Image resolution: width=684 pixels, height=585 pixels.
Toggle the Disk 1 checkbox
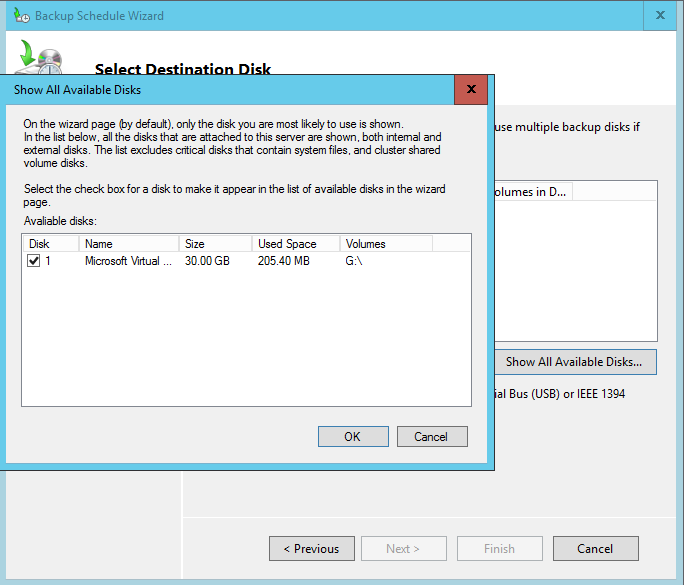click(x=34, y=261)
